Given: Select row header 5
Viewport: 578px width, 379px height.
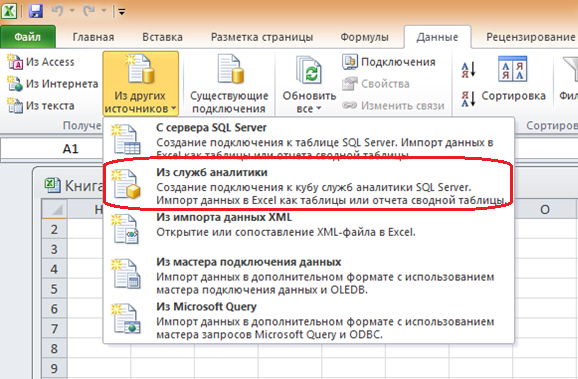Looking at the screenshot, I should click(55, 289).
